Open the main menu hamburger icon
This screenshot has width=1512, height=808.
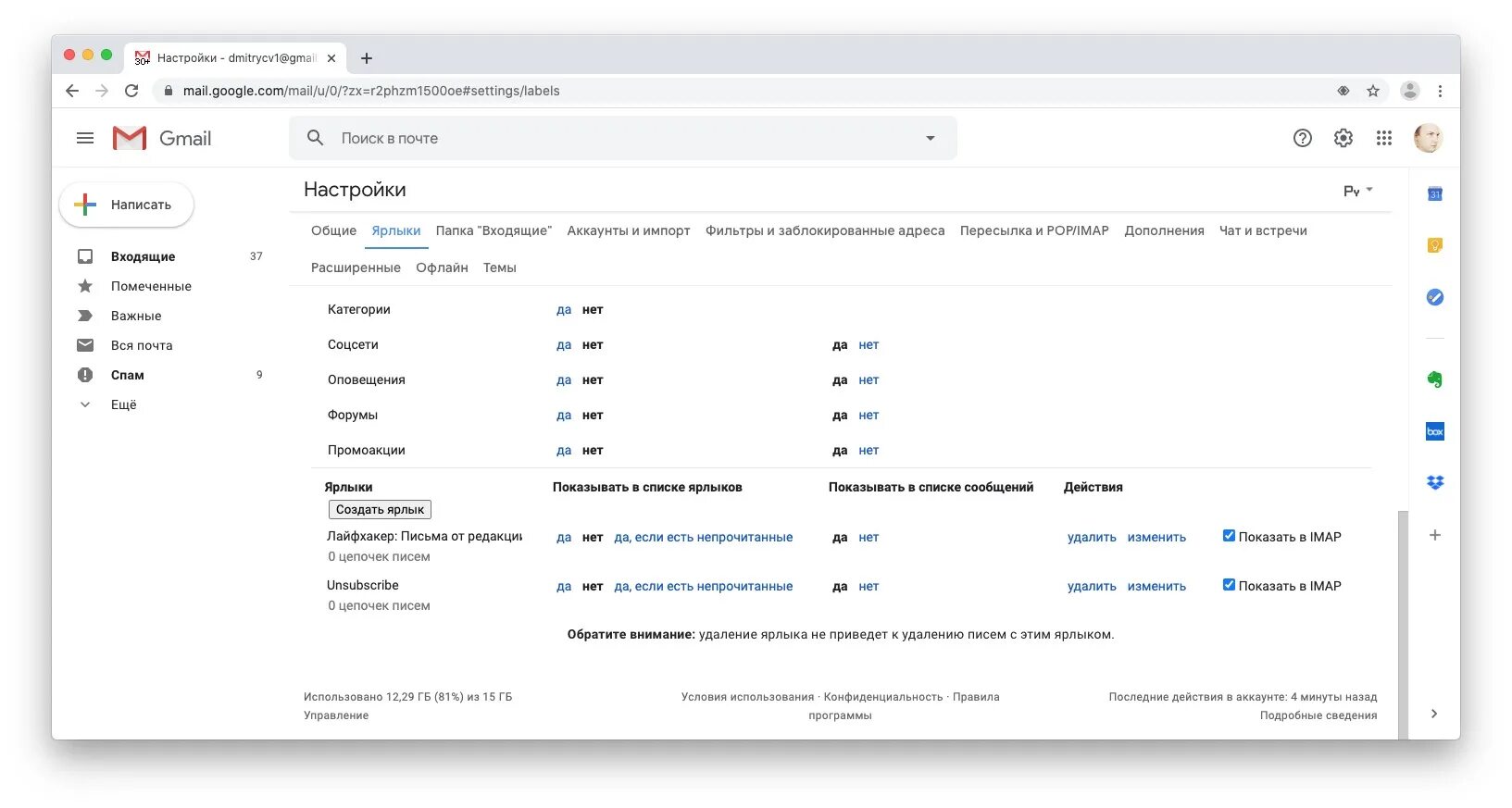tap(85, 138)
